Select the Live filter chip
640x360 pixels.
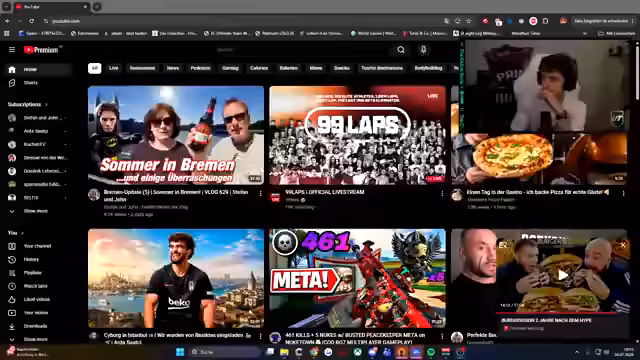click(113, 68)
